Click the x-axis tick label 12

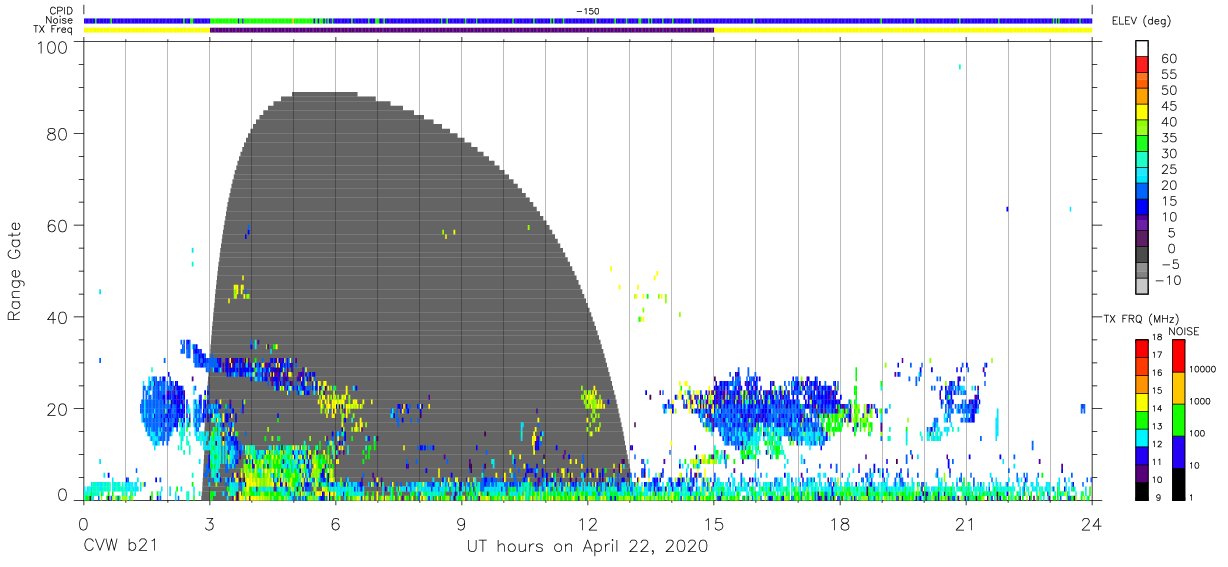coord(588,523)
